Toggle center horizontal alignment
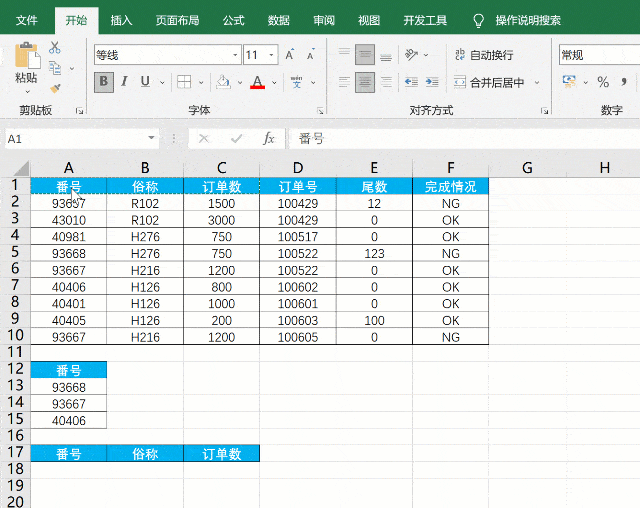Image resolution: width=640 pixels, height=508 pixels. (x=365, y=82)
